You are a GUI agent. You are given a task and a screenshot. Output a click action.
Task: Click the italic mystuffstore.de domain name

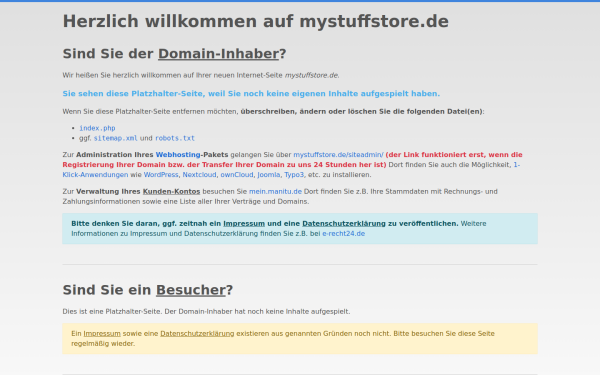click(312, 75)
